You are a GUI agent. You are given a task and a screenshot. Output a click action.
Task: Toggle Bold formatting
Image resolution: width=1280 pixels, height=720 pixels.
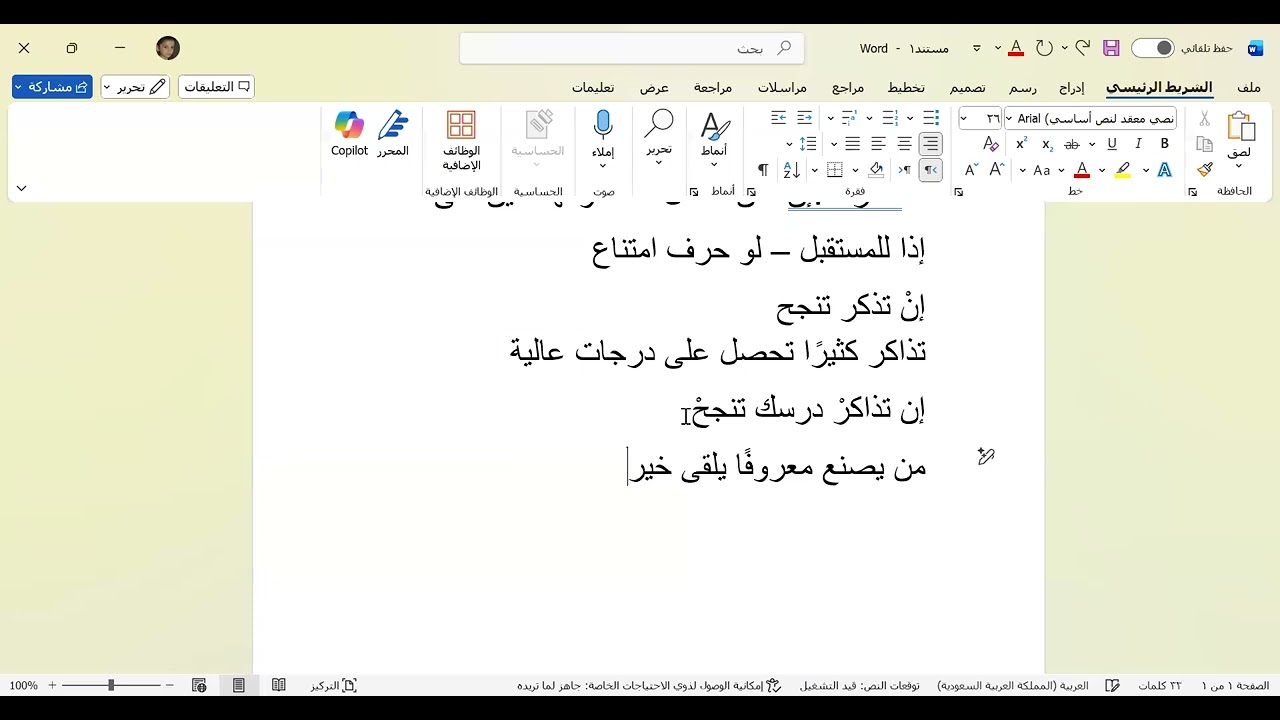[x=1164, y=144]
